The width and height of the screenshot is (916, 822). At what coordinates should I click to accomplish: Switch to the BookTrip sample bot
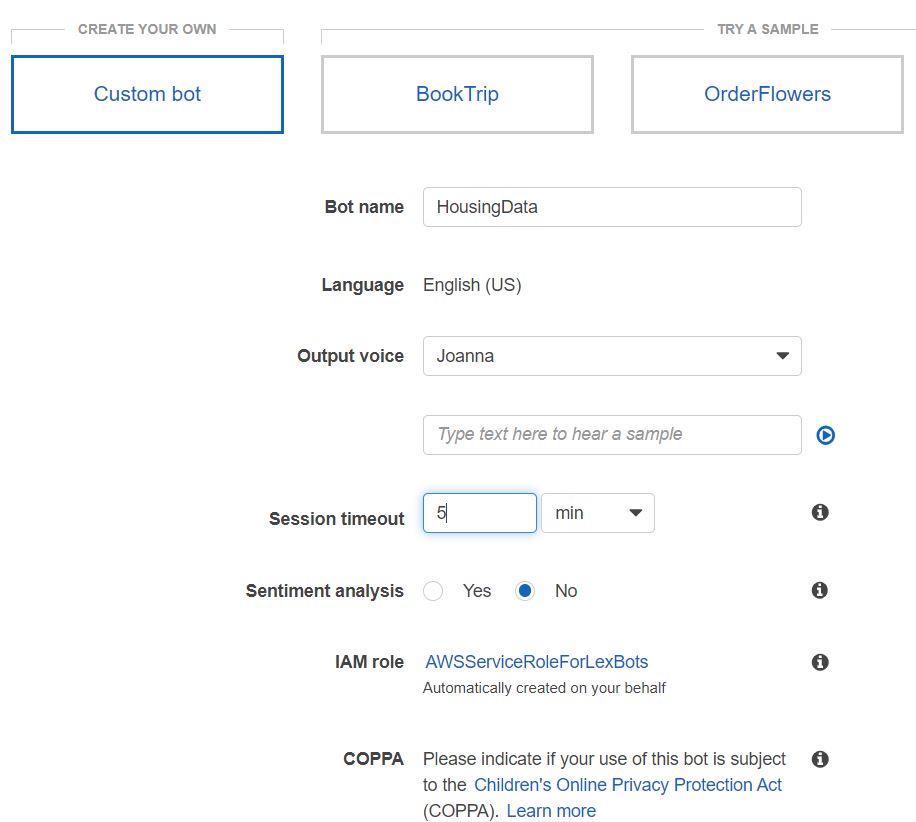pos(457,94)
